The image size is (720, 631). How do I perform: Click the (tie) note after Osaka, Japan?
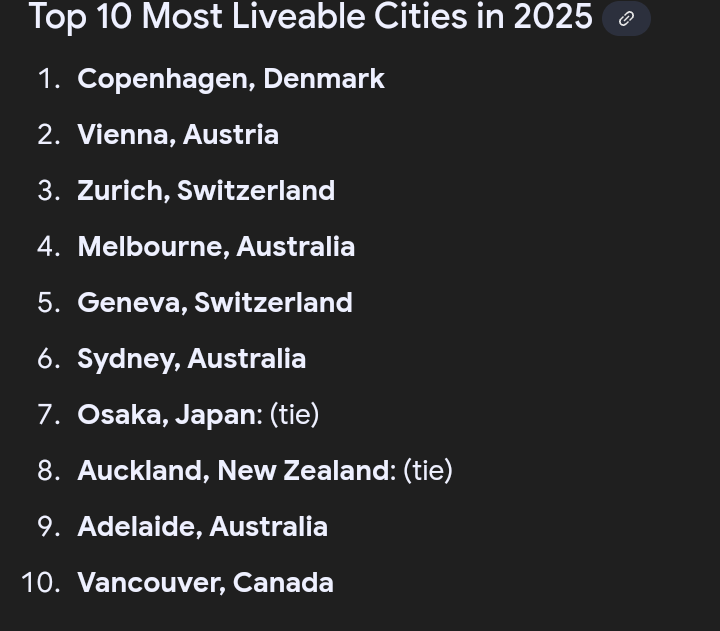[294, 415]
